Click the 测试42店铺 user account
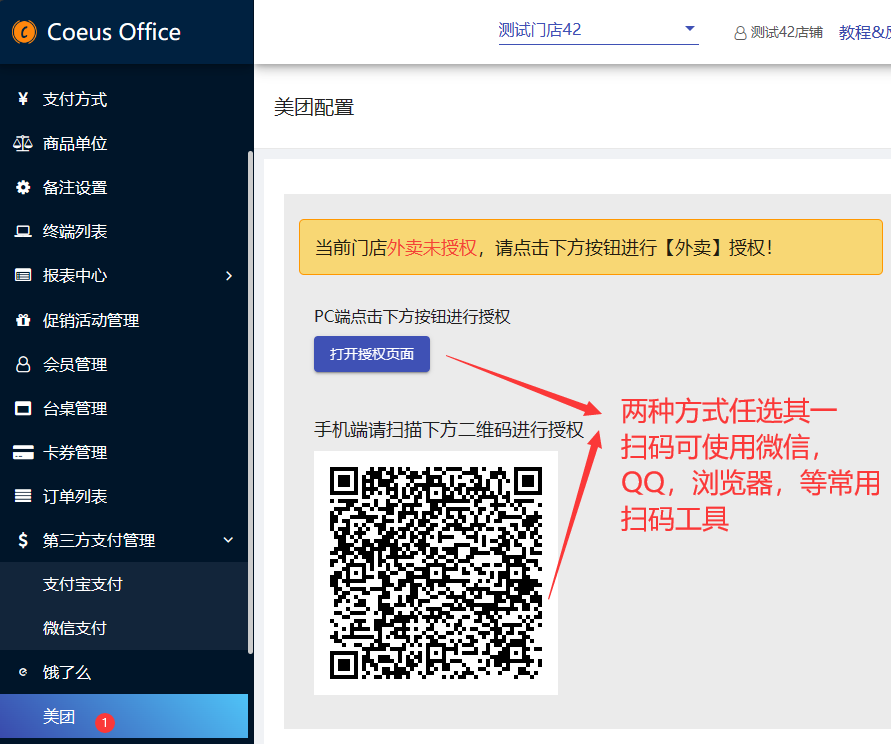Viewport: 891px width, 744px height. coord(778,32)
